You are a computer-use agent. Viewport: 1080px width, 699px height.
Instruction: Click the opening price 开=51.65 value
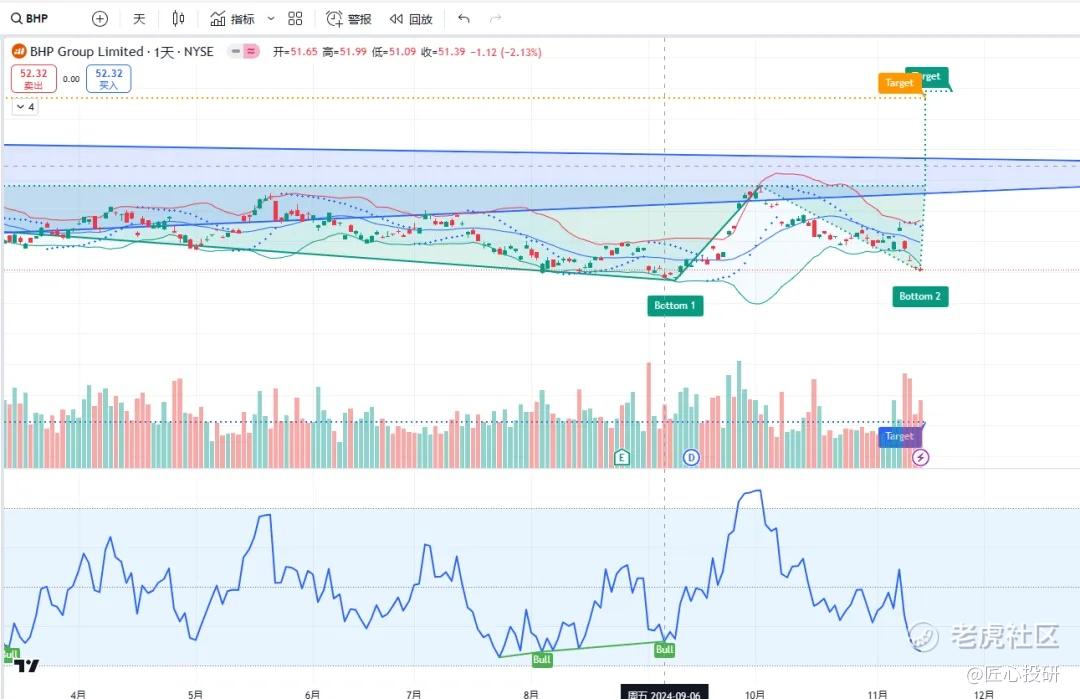click(295, 52)
